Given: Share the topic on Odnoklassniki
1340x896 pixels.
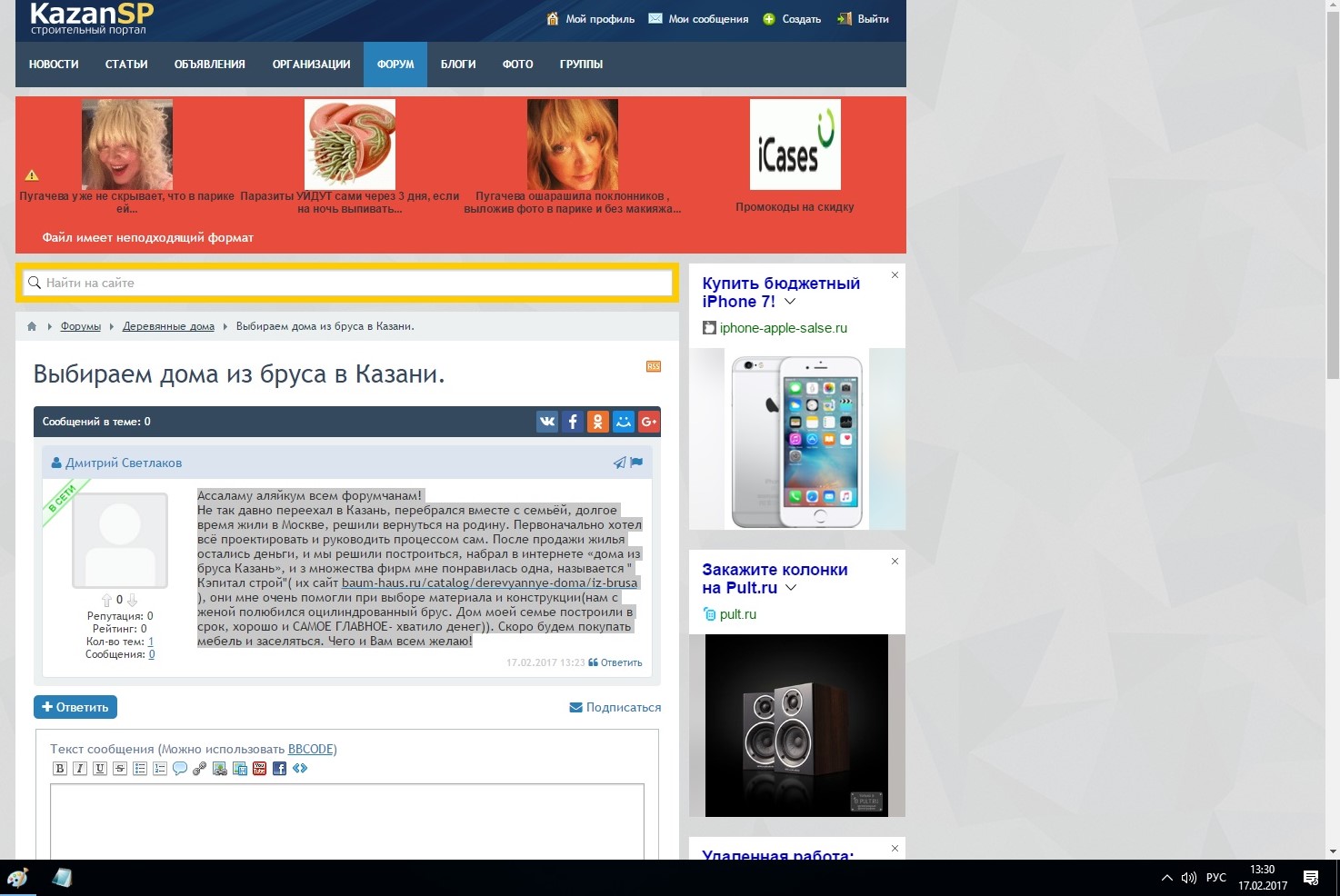Looking at the screenshot, I should click(x=598, y=422).
